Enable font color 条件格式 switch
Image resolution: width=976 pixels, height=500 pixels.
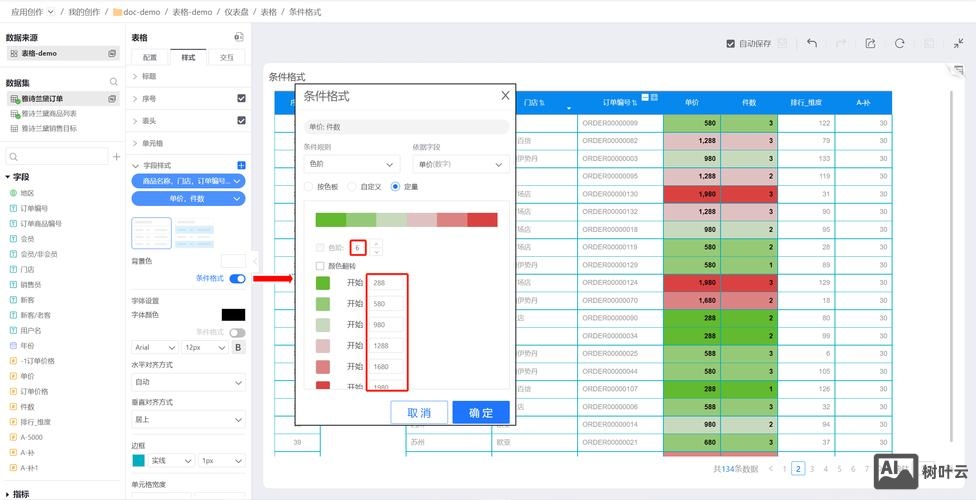[x=237, y=333]
